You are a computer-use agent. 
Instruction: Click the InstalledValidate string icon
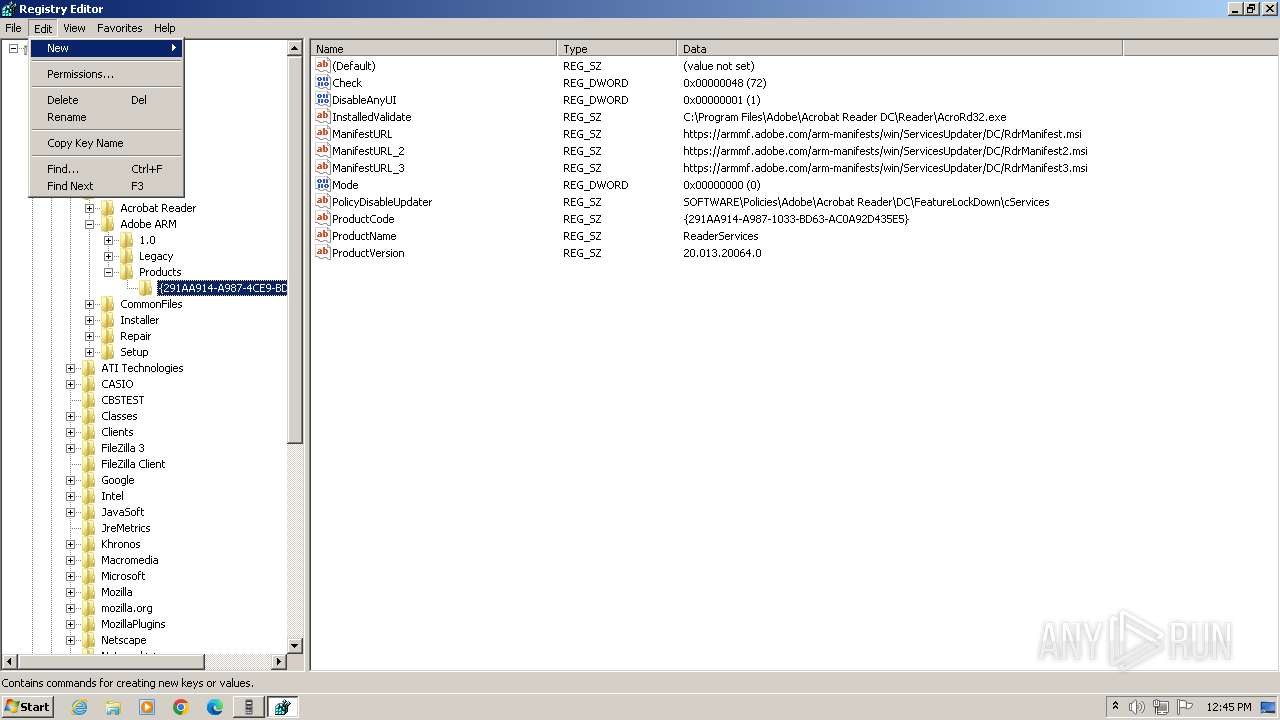(322, 116)
